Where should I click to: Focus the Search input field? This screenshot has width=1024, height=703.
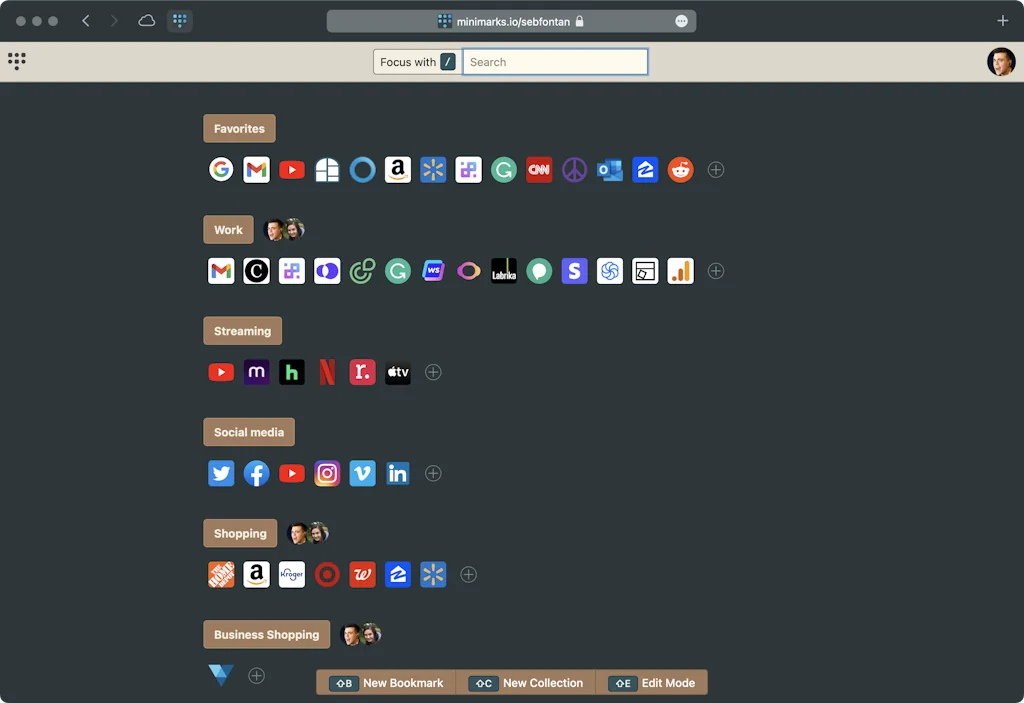click(555, 62)
